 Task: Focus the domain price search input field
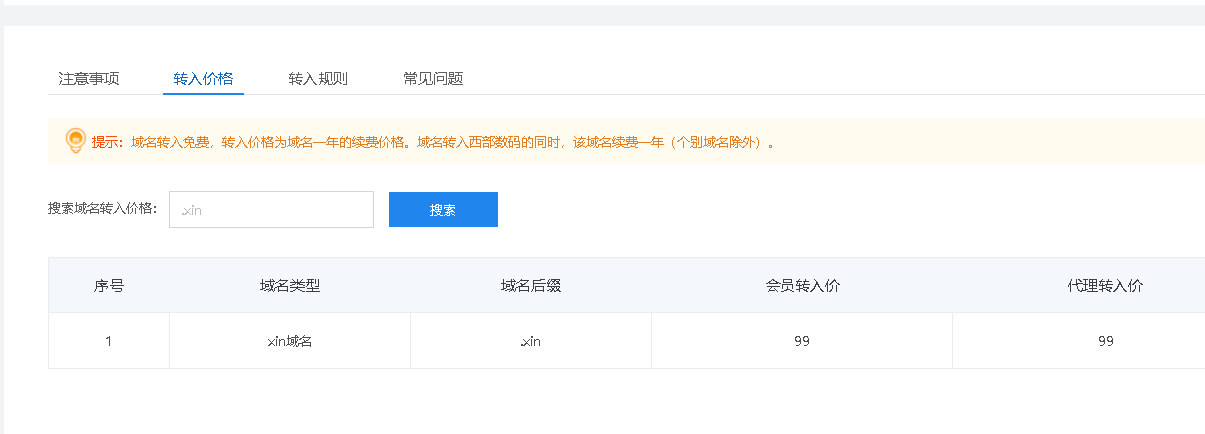coord(271,210)
